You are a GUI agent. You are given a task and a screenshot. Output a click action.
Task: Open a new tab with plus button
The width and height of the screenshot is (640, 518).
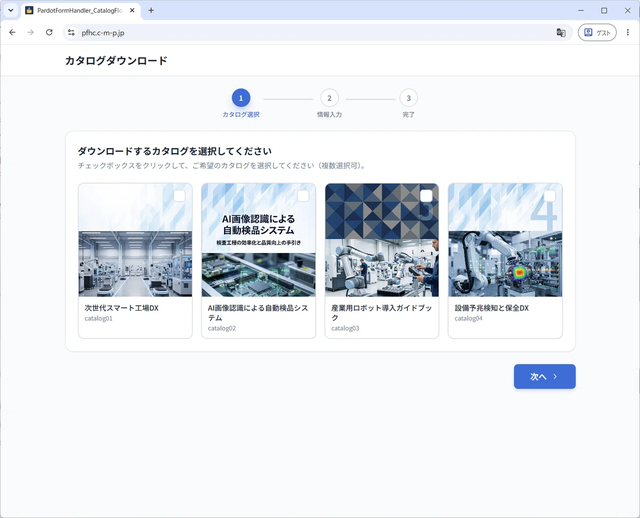[151, 11]
